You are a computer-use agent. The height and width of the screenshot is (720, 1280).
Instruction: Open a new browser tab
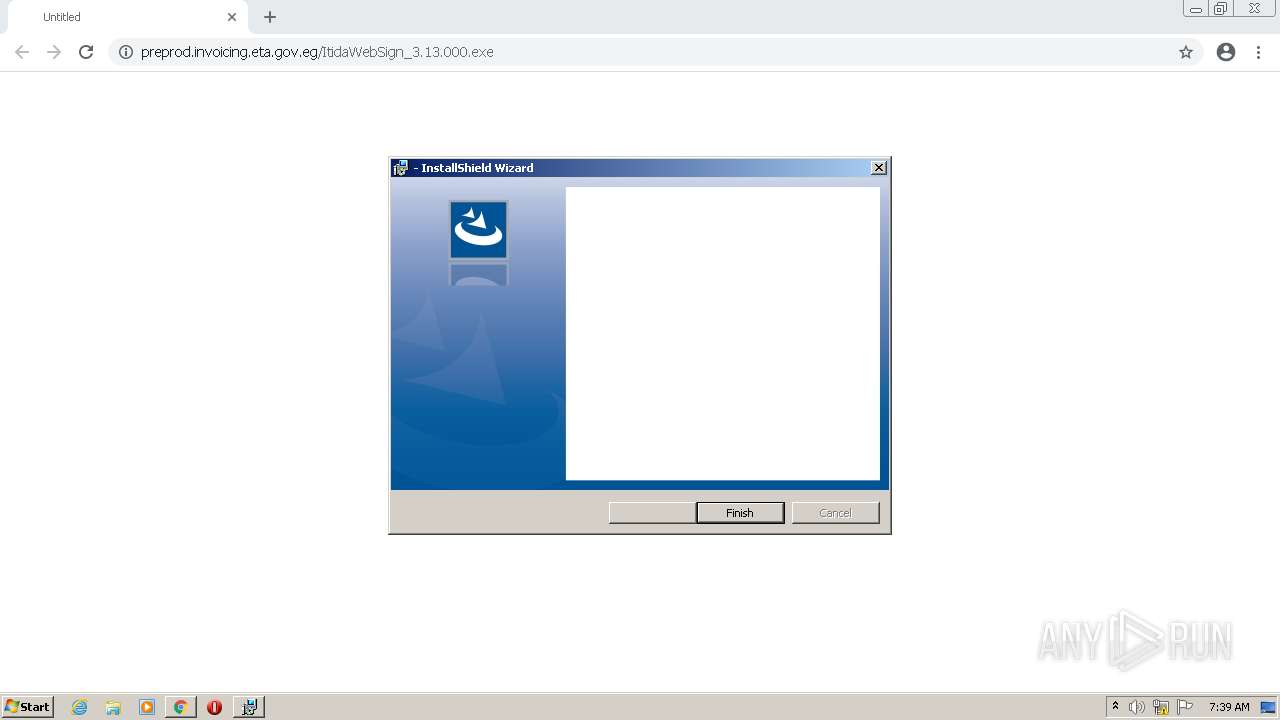pos(270,17)
